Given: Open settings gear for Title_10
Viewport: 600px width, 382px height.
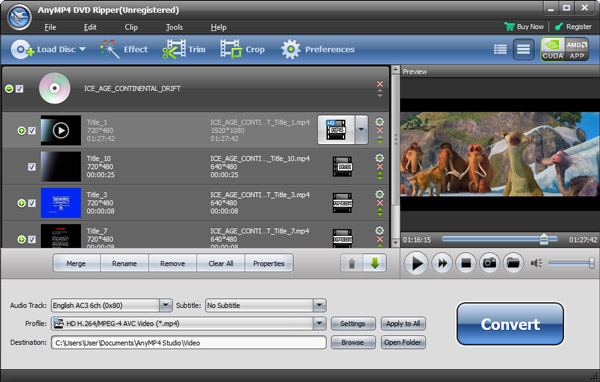Looking at the screenshot, I should (x=380, y=158).
